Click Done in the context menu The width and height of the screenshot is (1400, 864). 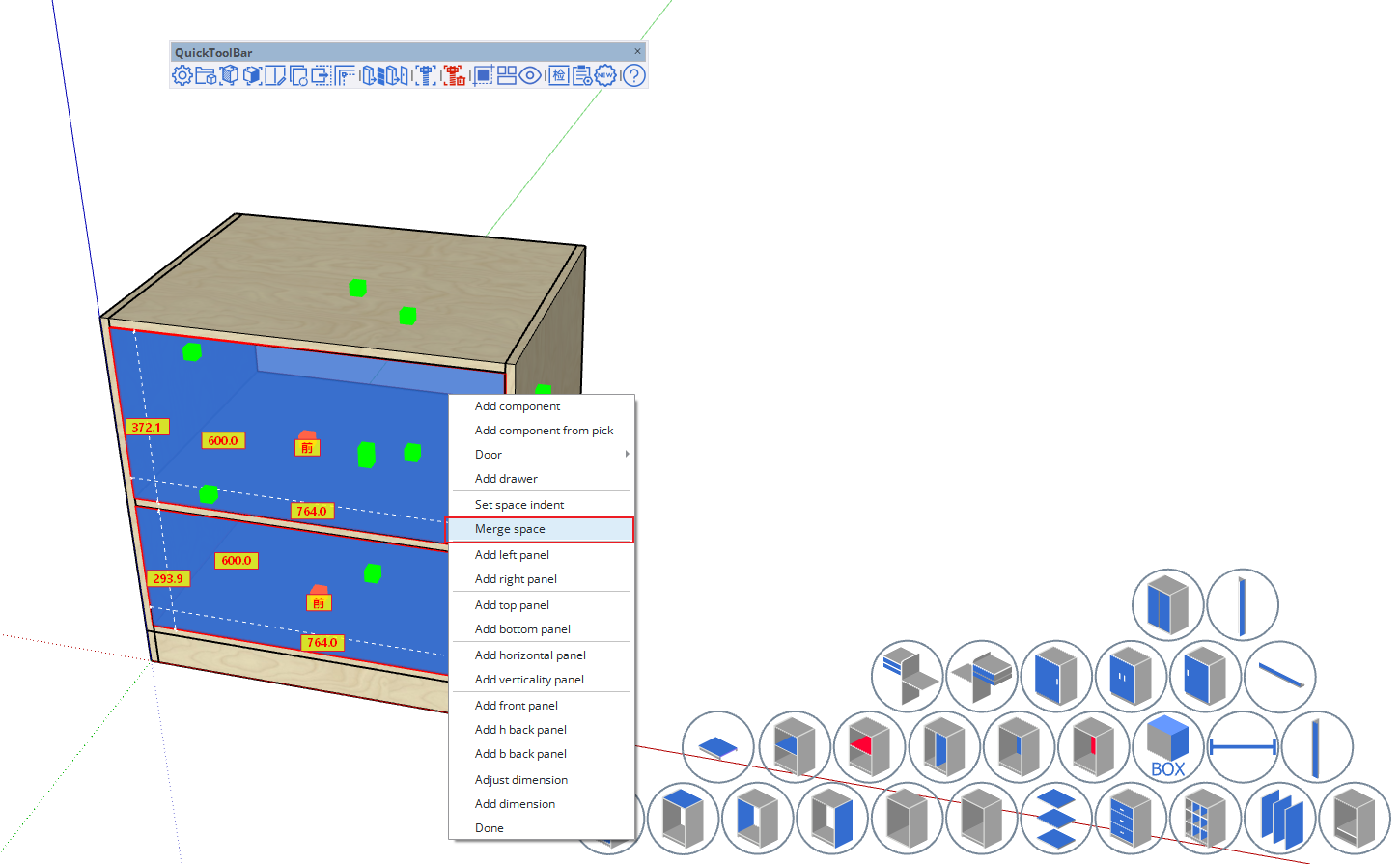click(489, 828)
